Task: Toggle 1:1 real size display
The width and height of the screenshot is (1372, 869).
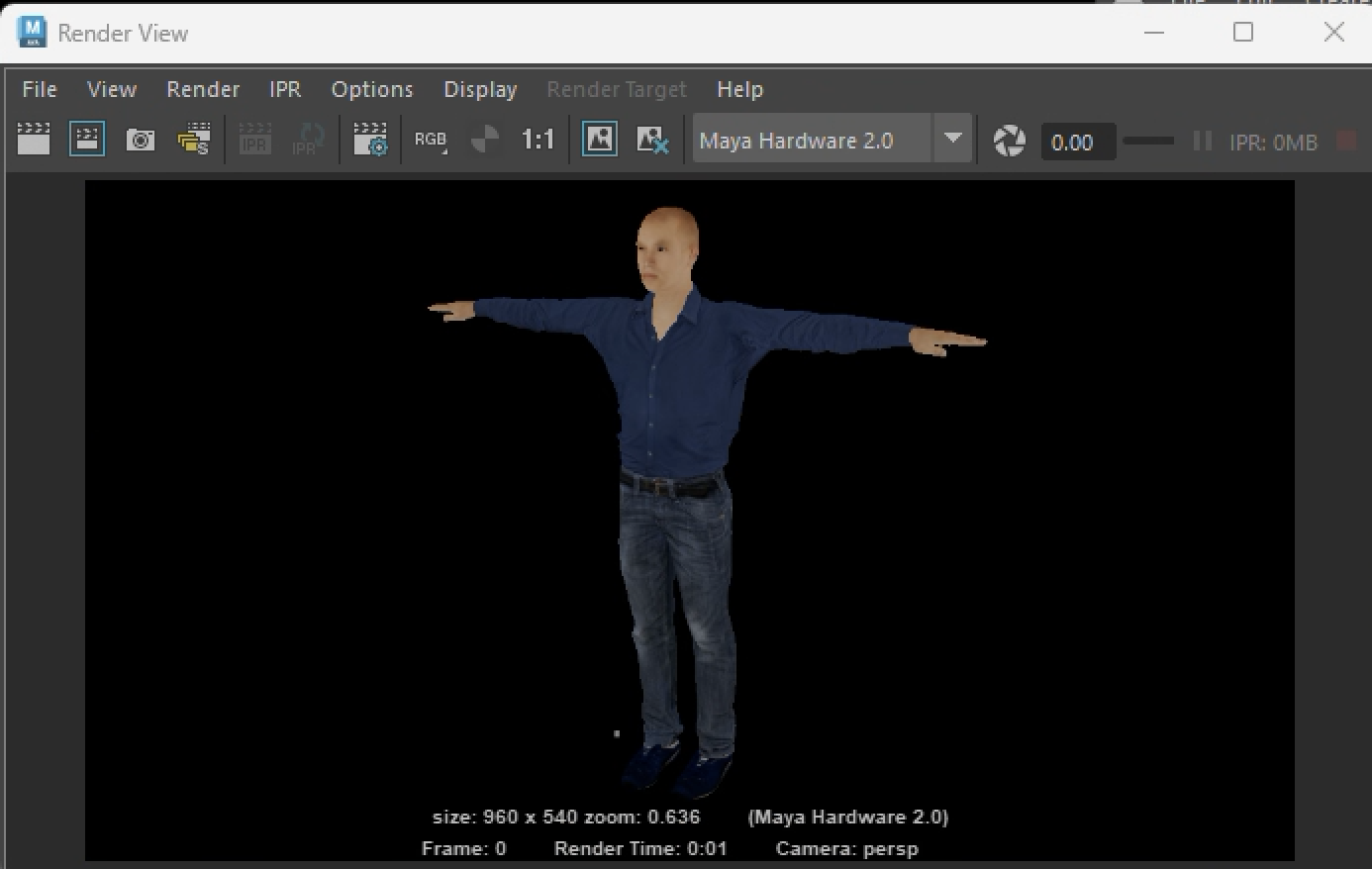Action: tap(538, 141)
